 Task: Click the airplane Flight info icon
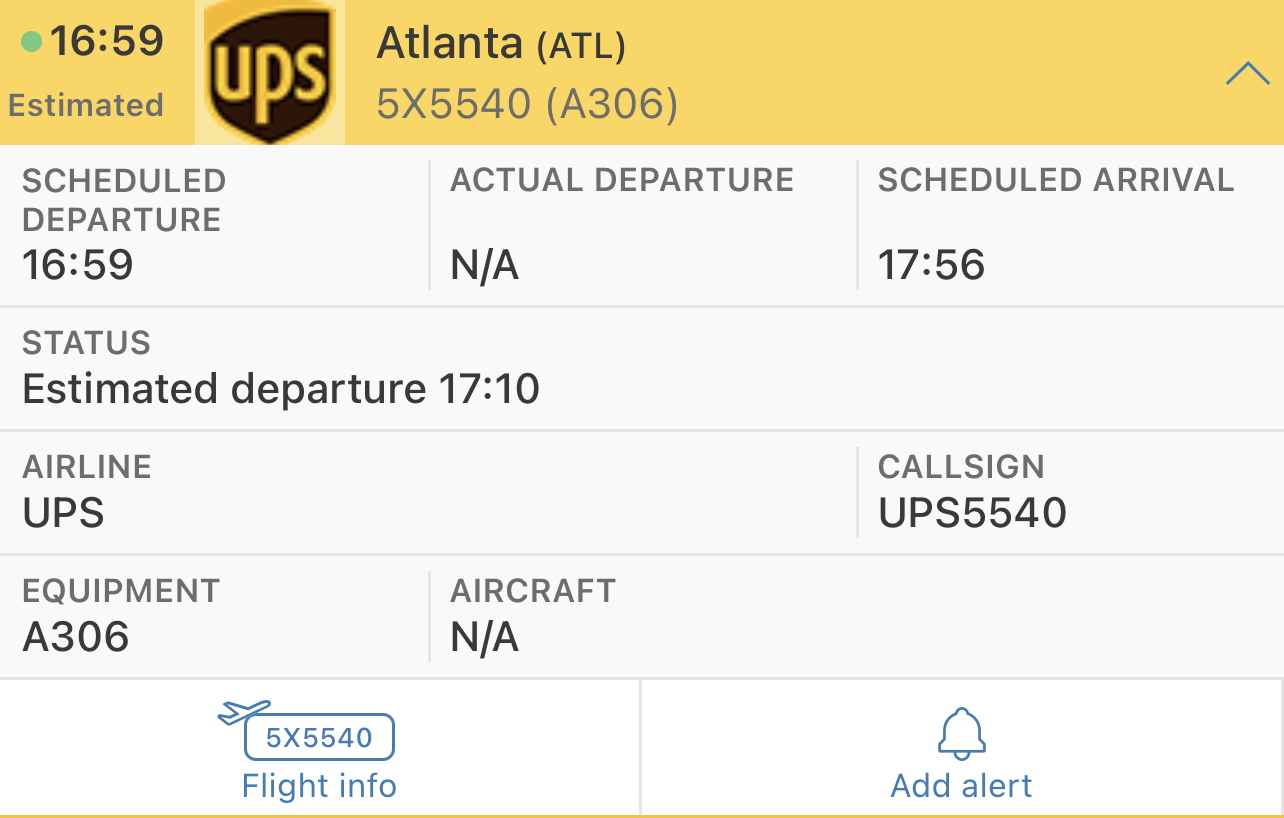tap(244, 712)
